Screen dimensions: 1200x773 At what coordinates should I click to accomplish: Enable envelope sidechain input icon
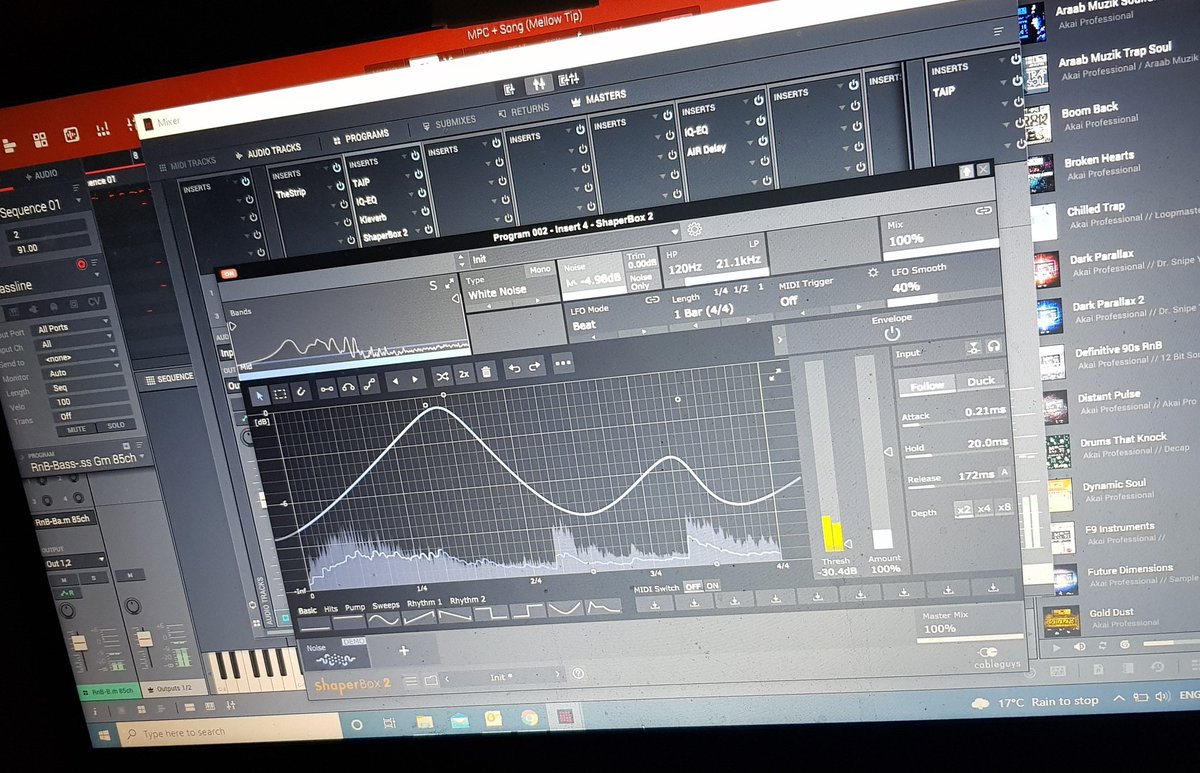point(973,347)
